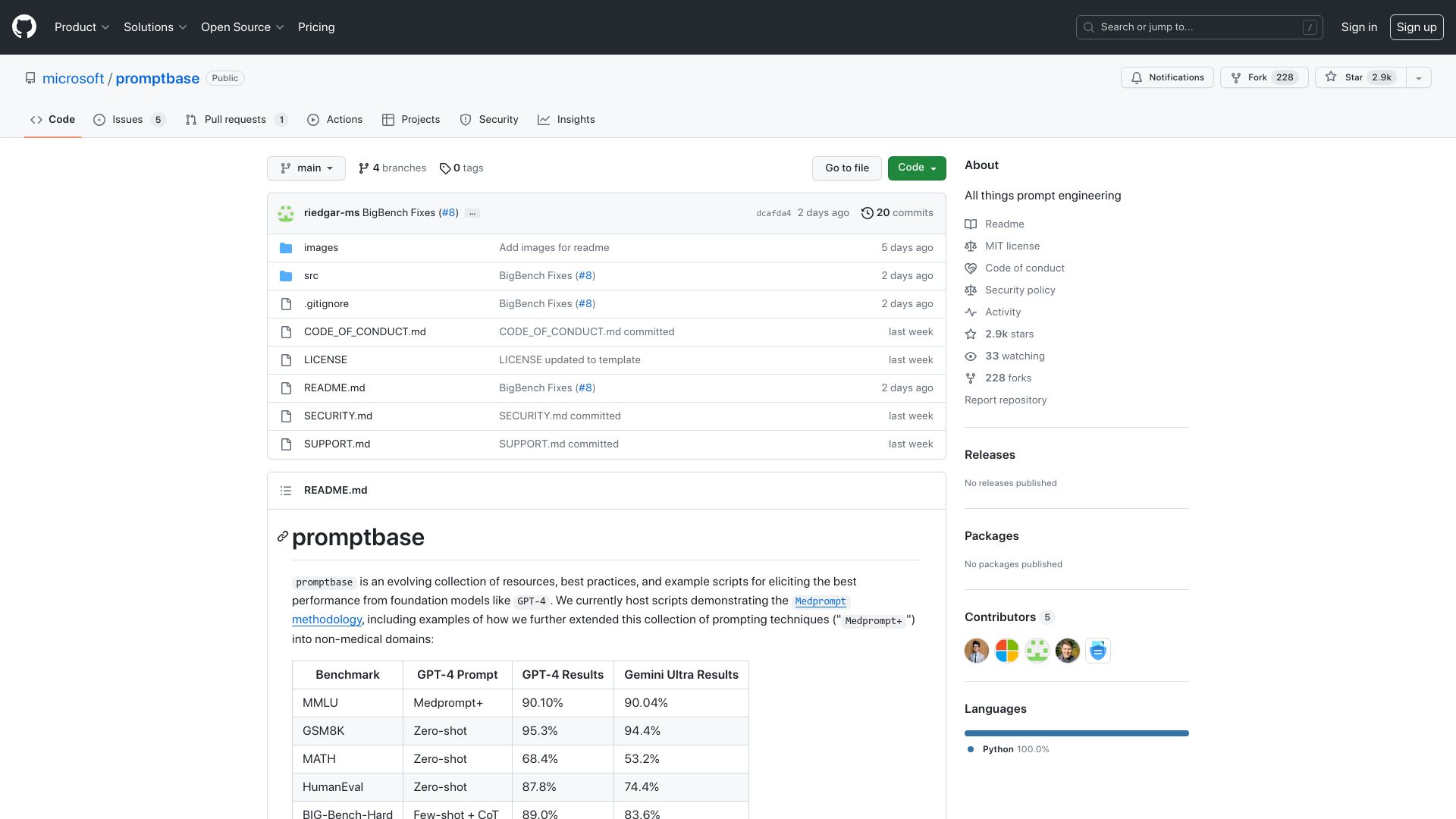
Task: Fork the repository
Action: [1263, 77]
